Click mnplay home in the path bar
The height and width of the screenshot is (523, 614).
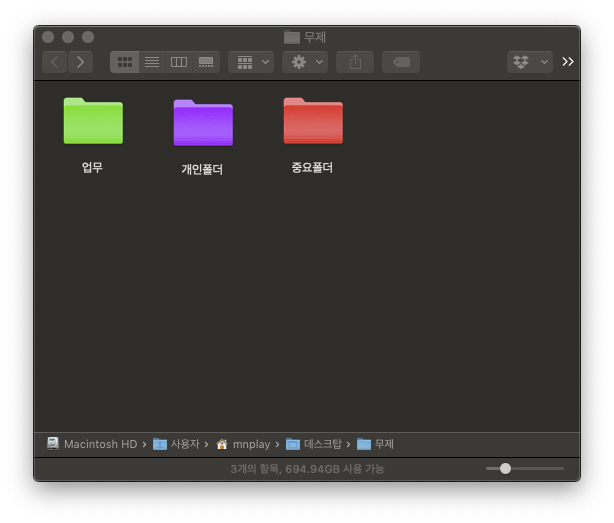coord(243,444)
